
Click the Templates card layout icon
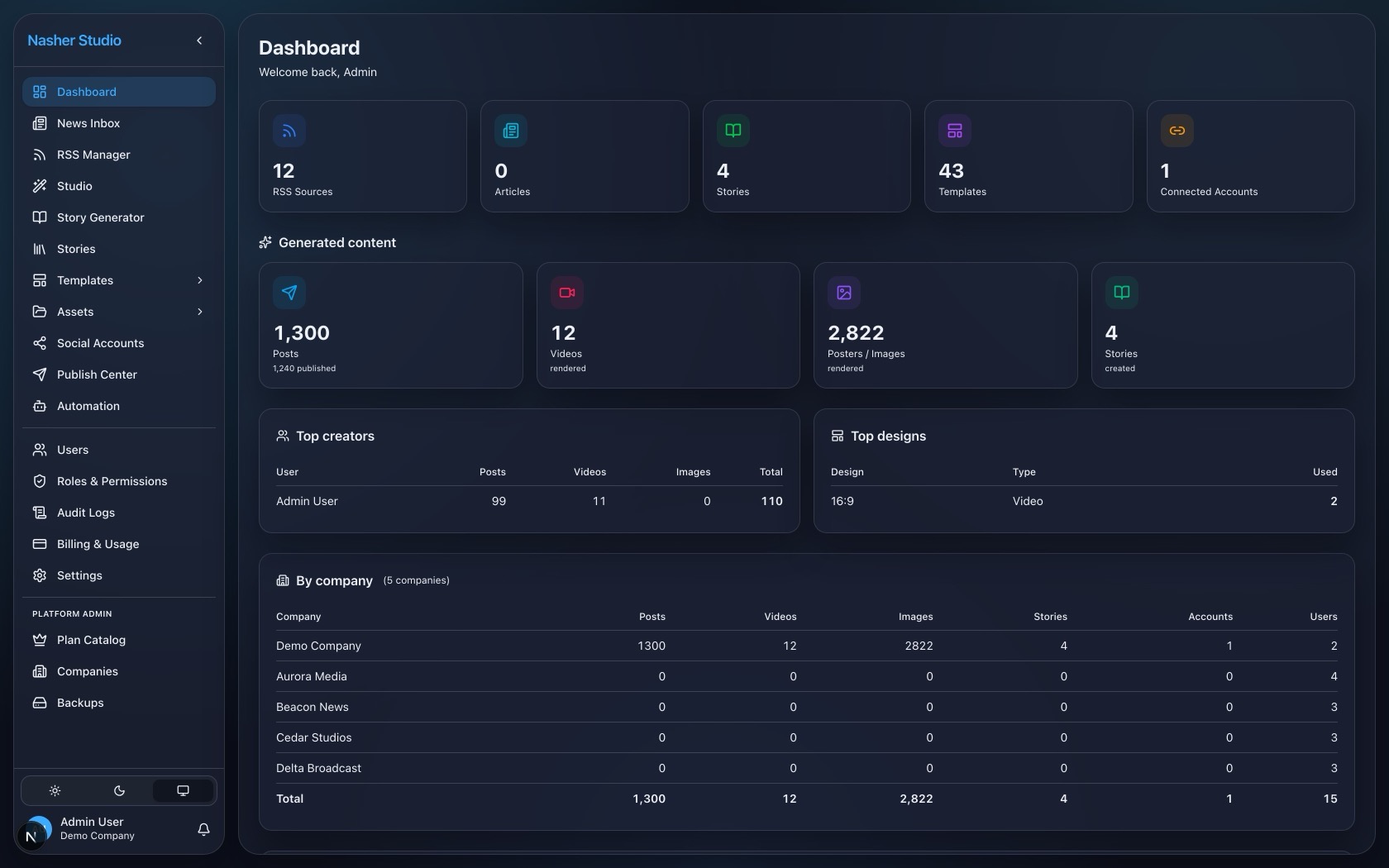click(955, 131)
